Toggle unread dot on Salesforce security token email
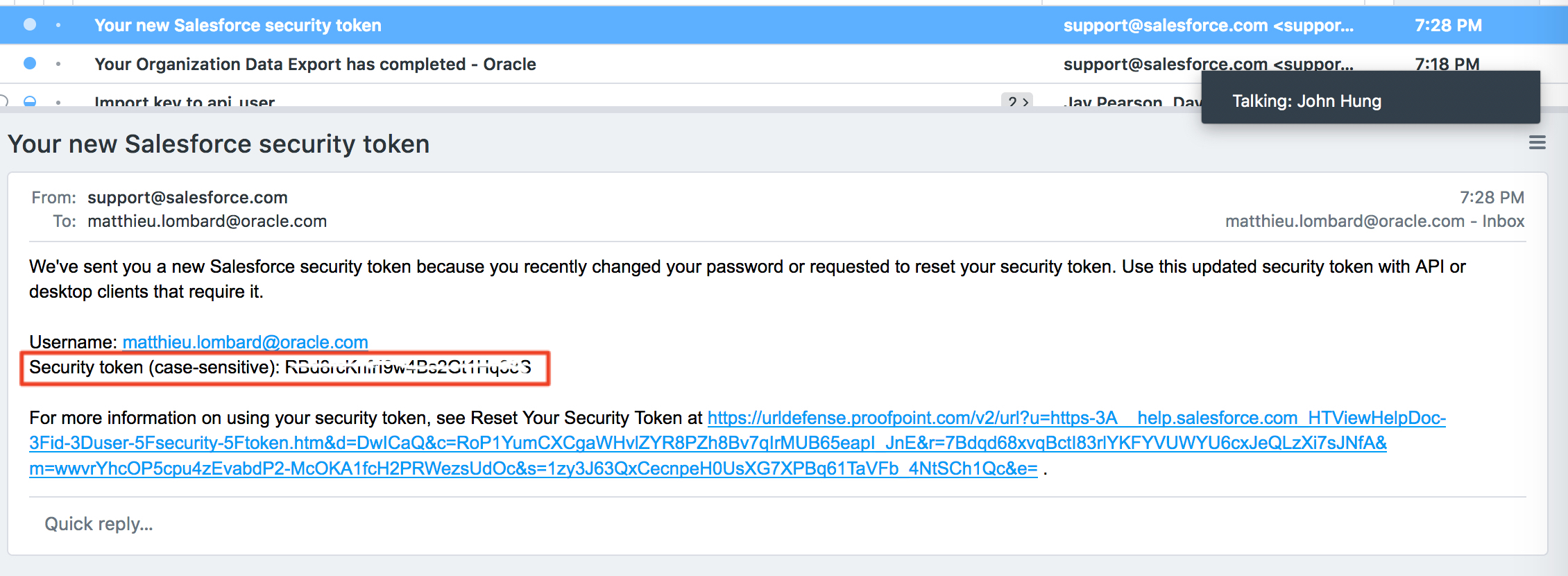Image resolution: width=1568 pixels, height=576 pixels. click(30, 25)
